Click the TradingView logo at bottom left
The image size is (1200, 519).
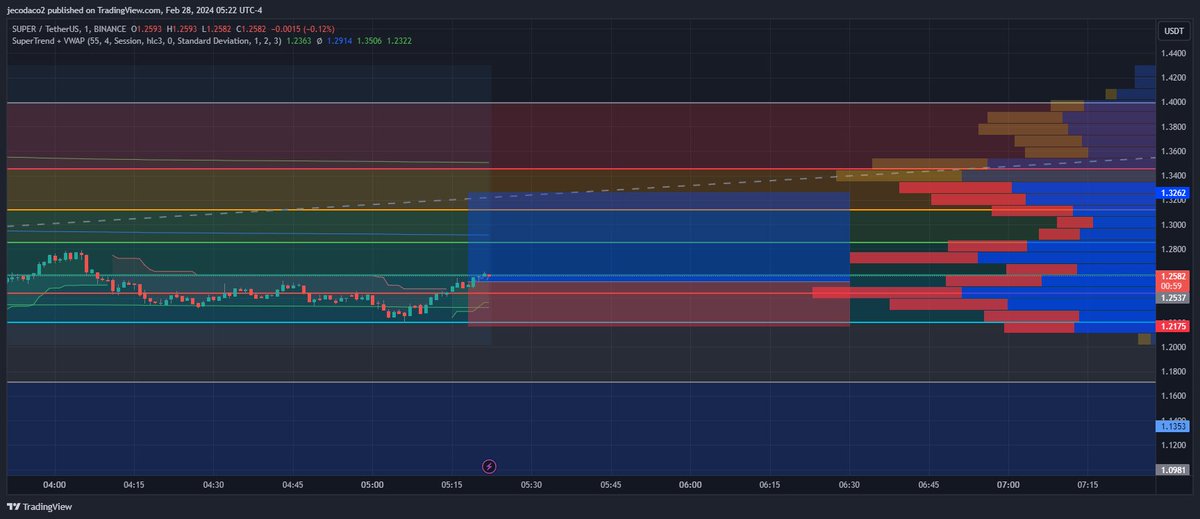[40, 506]
